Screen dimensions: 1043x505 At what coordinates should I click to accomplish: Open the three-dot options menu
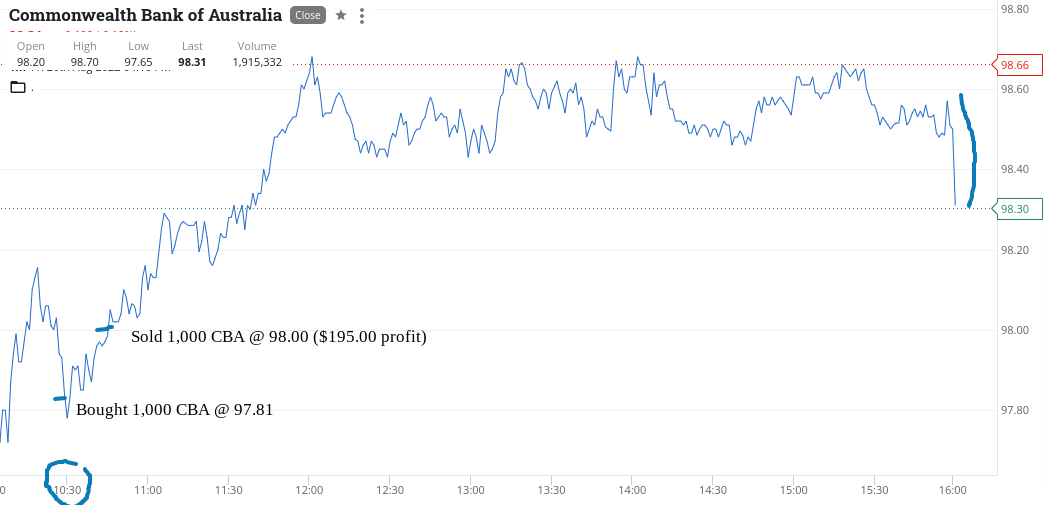pos(362,16)
